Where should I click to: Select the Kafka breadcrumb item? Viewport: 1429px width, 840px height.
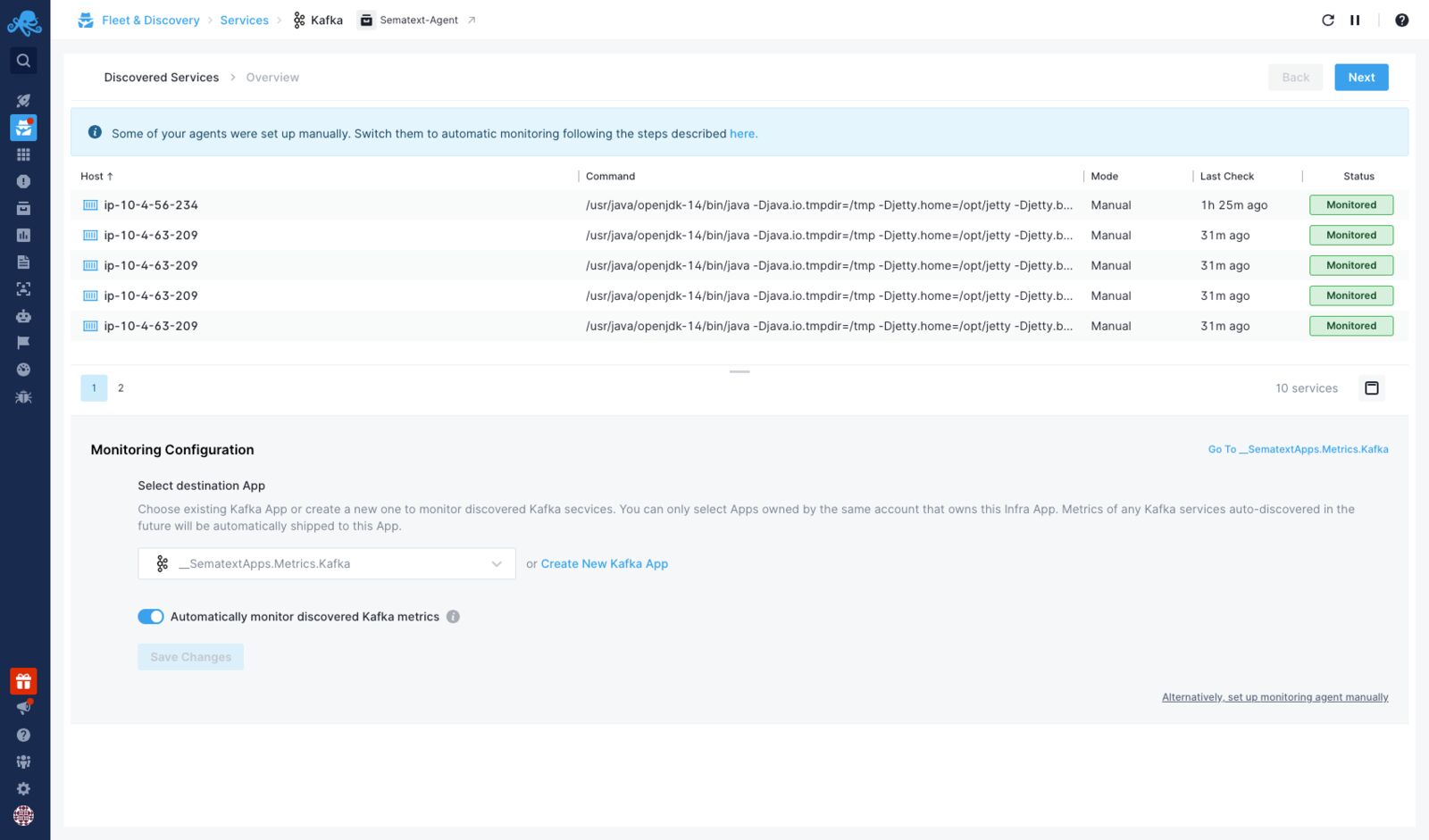pyautogui.click(x=318, y=20)
